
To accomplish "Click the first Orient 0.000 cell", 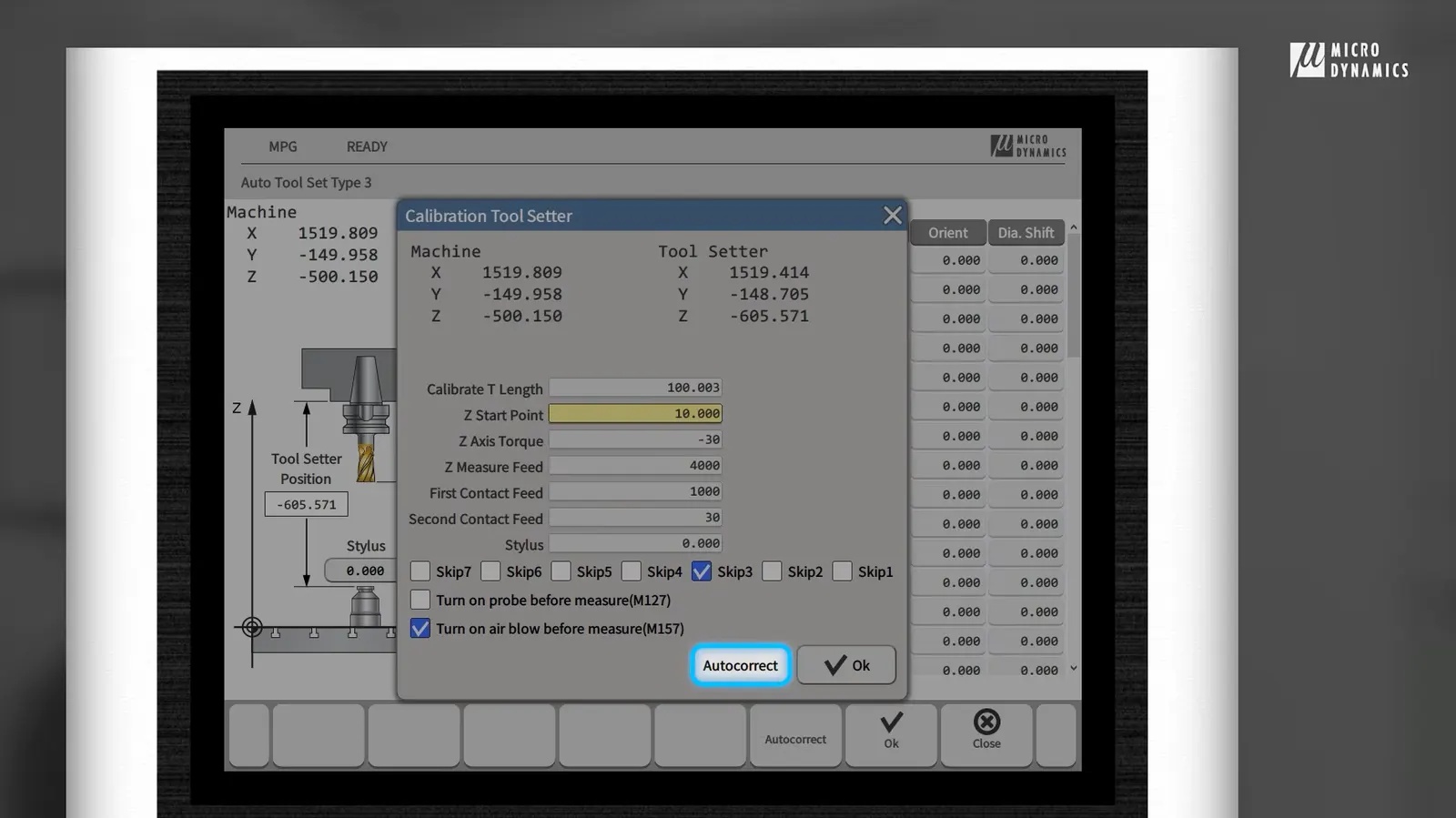I will coord(948,260).
